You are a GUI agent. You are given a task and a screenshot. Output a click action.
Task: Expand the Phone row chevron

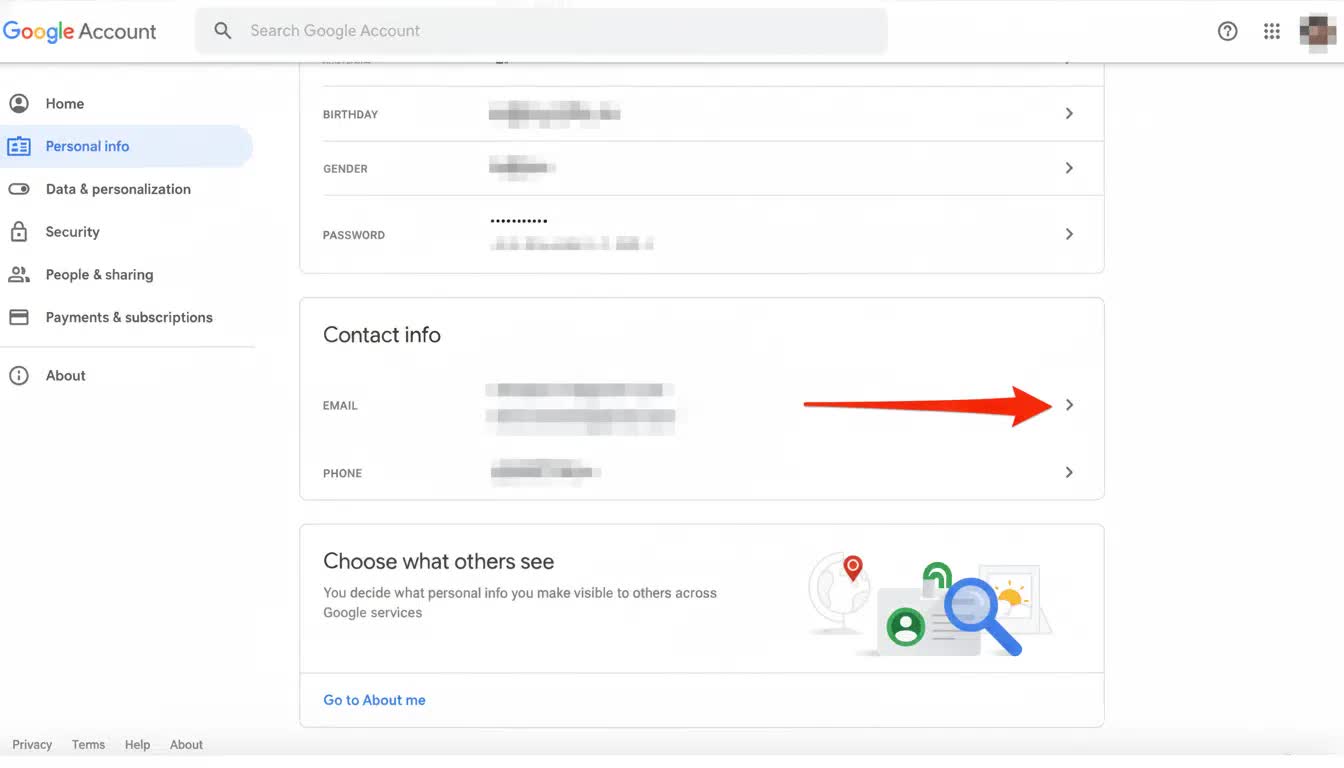pyautogui.click(x=1068, y=472)
